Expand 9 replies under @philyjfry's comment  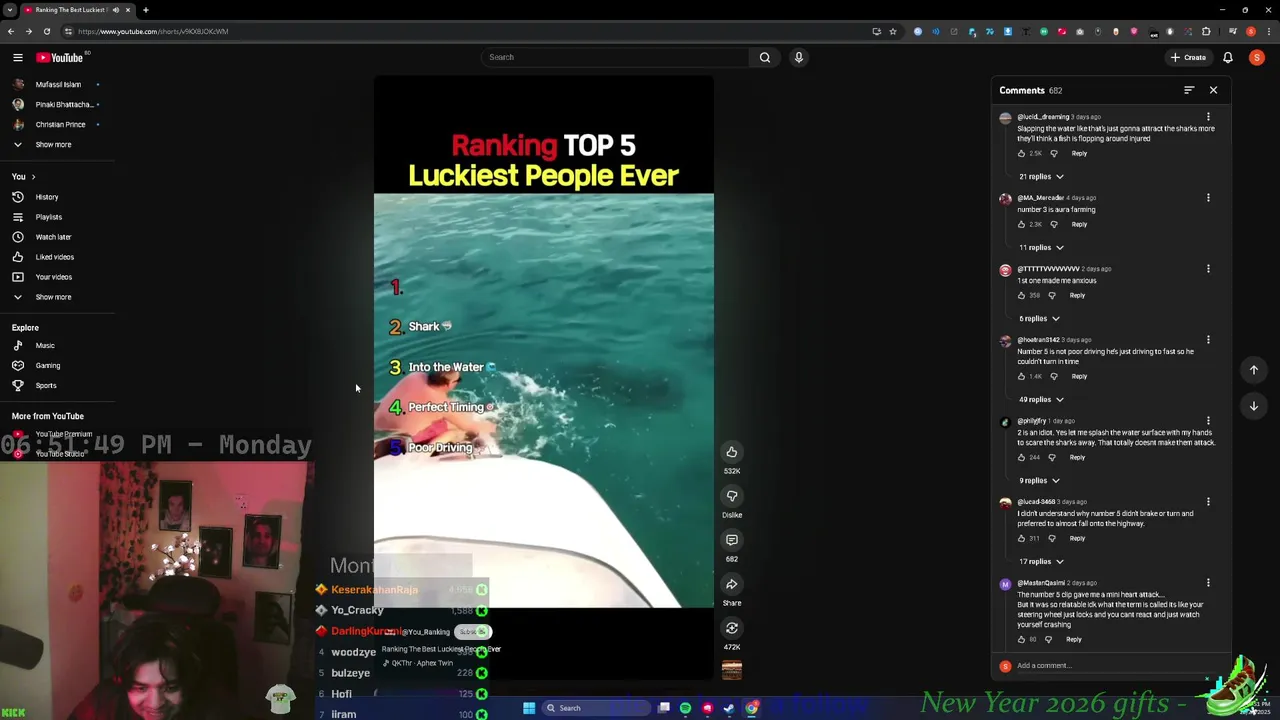coord(1039,481)
